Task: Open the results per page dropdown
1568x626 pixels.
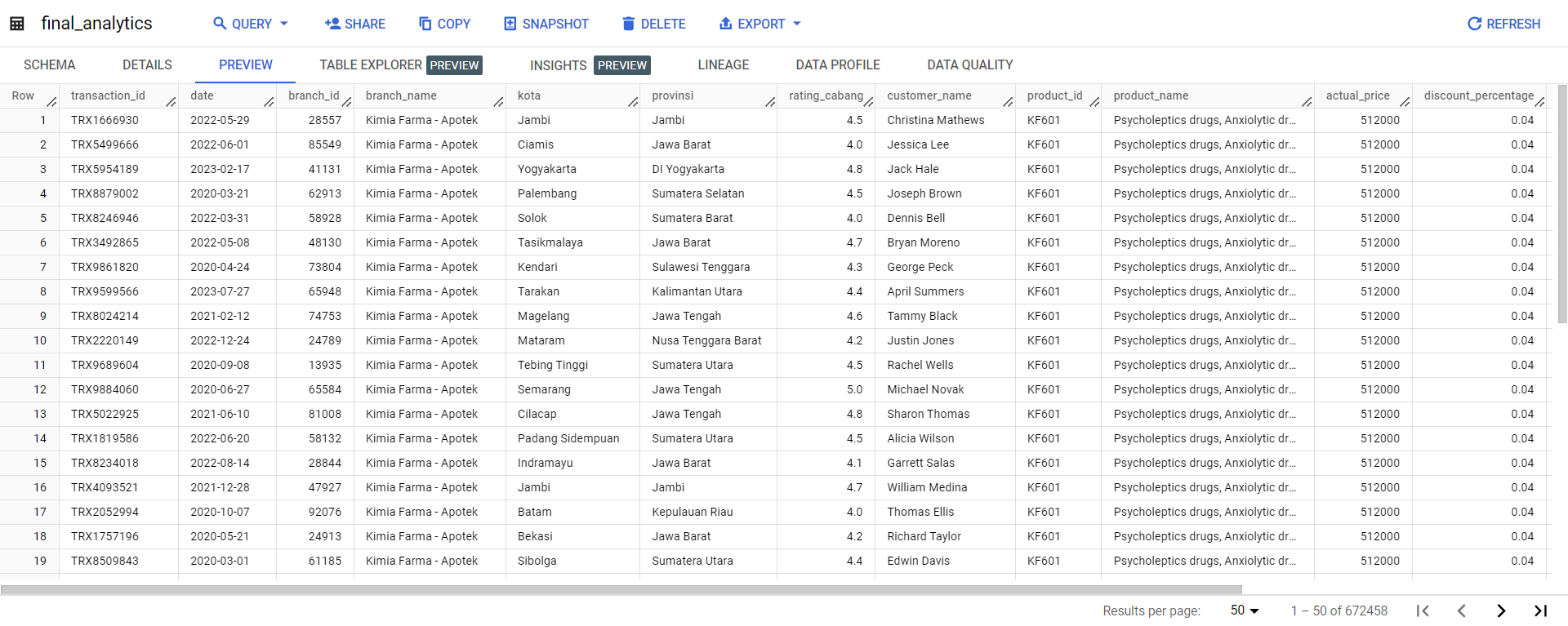Action: (x=1245, y=610)
